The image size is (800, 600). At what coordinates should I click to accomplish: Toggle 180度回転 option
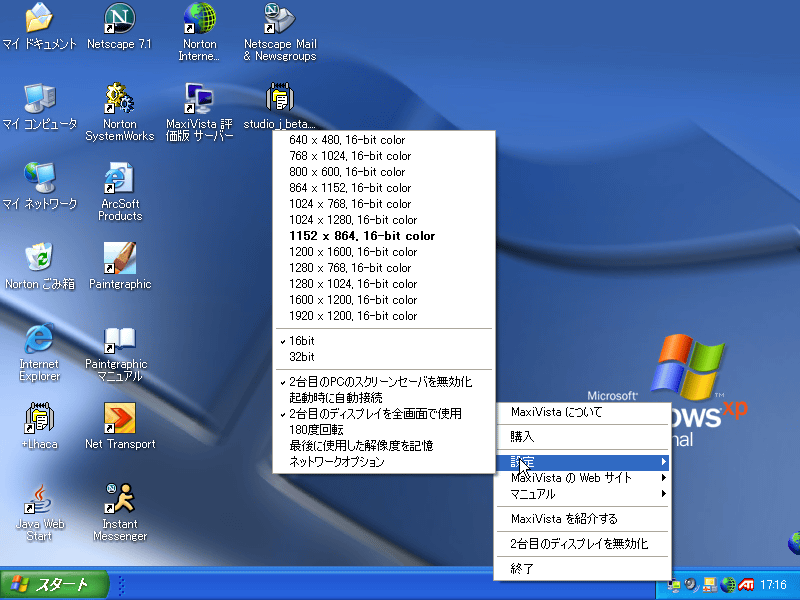[384, 430]
